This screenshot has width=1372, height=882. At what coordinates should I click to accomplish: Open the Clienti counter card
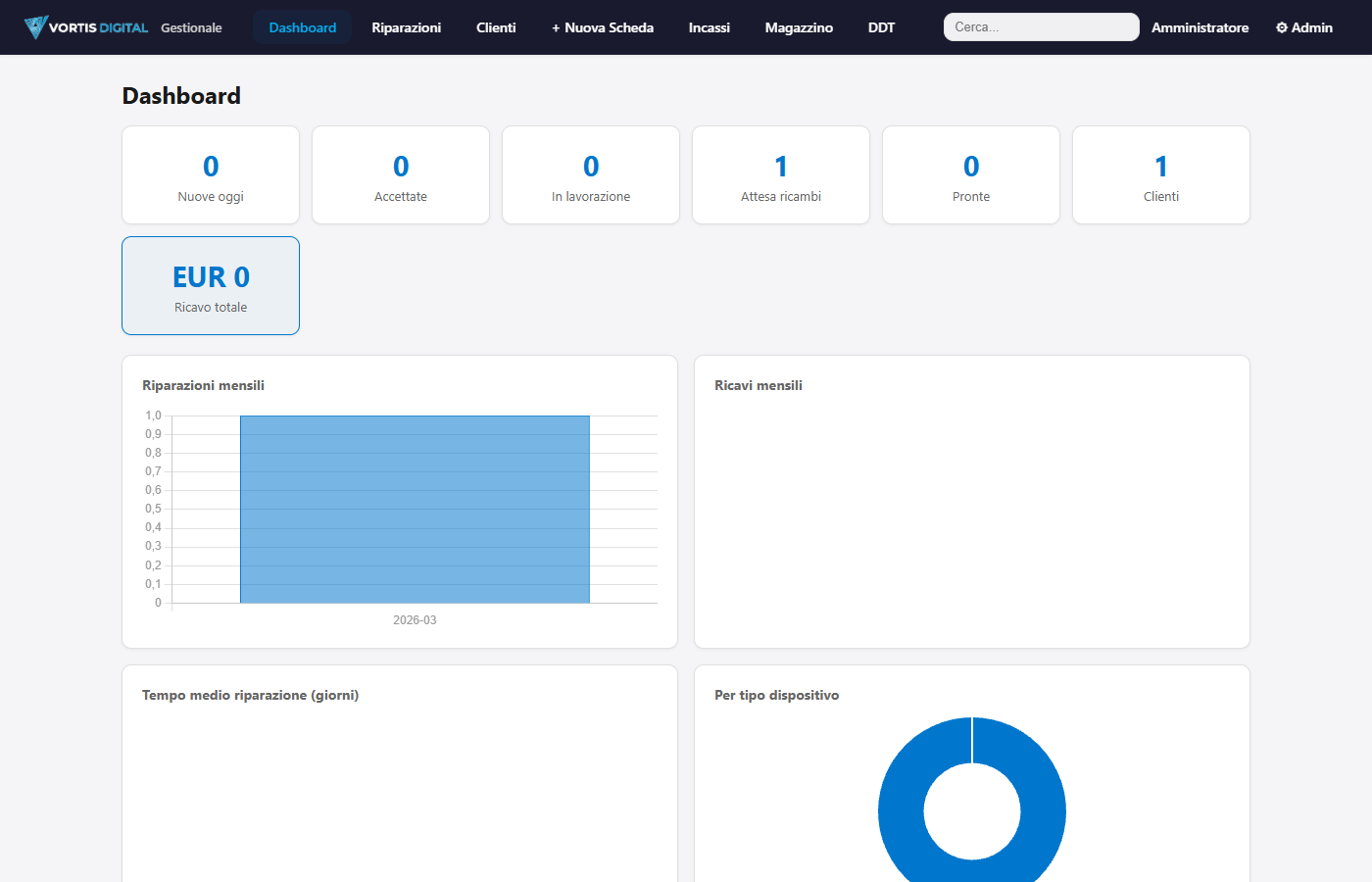tap(1160, 174)
